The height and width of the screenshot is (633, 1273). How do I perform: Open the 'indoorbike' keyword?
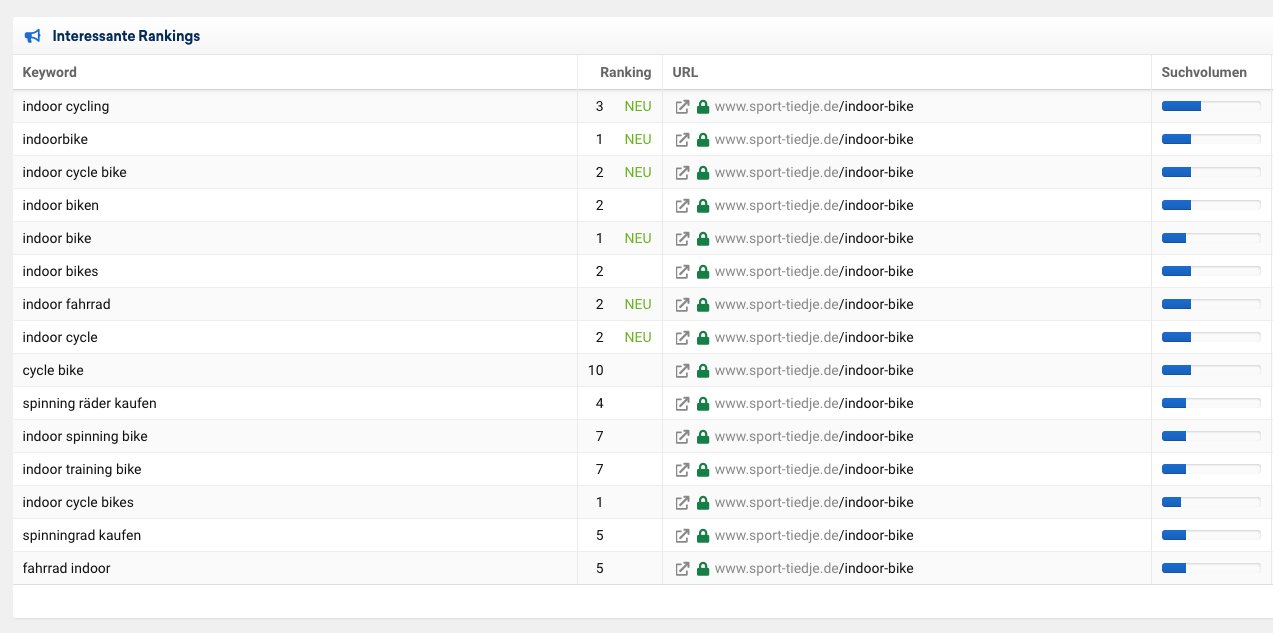point(56,139)
